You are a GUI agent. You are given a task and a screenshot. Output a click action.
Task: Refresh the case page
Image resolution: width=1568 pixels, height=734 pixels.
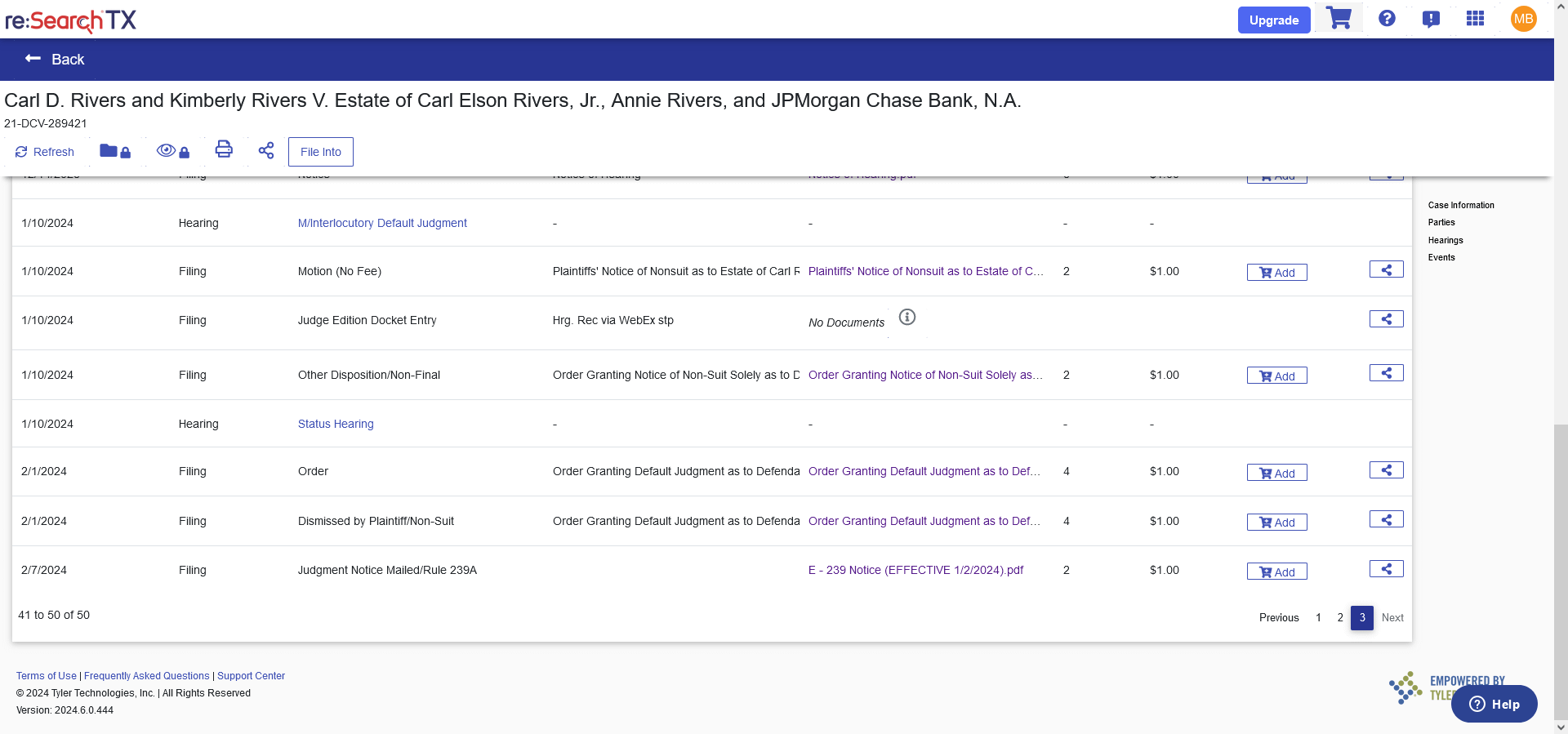click(x=45, y=152)
